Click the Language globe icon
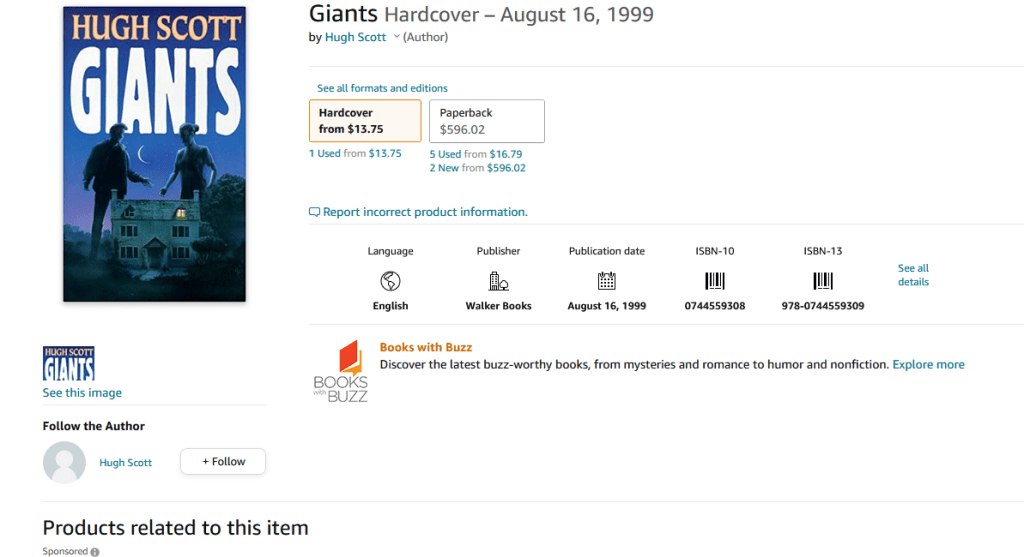This screenshot has height=557, width=1024. pyautogui.click(x=390, y=280)
